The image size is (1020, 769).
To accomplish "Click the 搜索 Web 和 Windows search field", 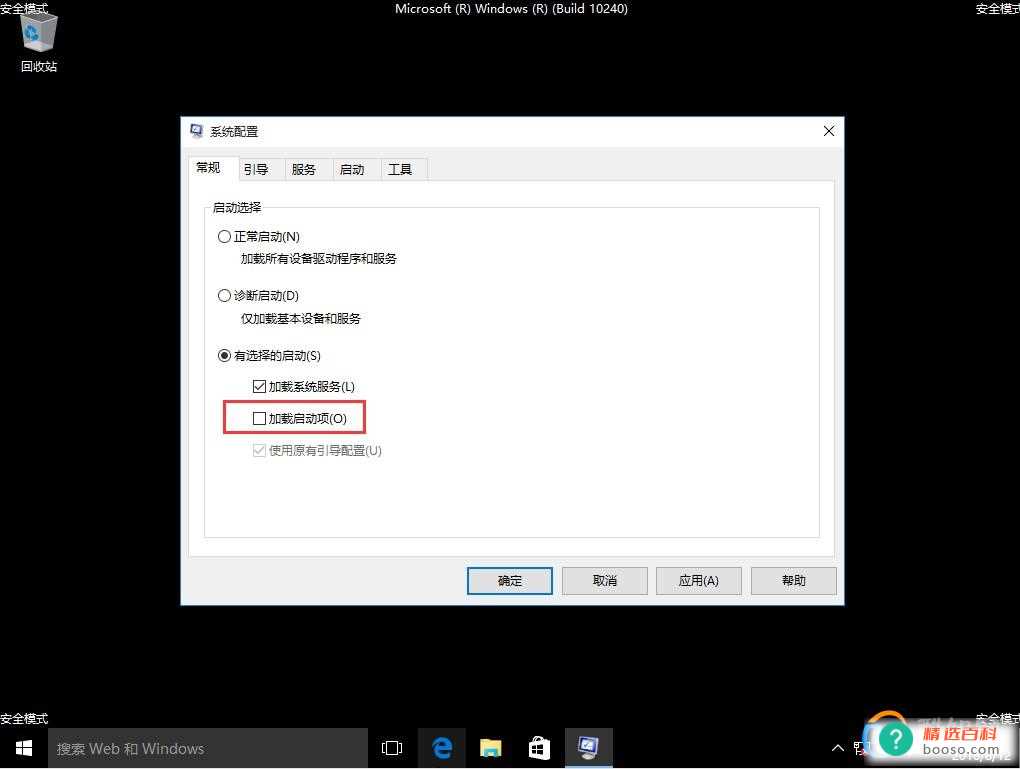I will coord(200,747).
